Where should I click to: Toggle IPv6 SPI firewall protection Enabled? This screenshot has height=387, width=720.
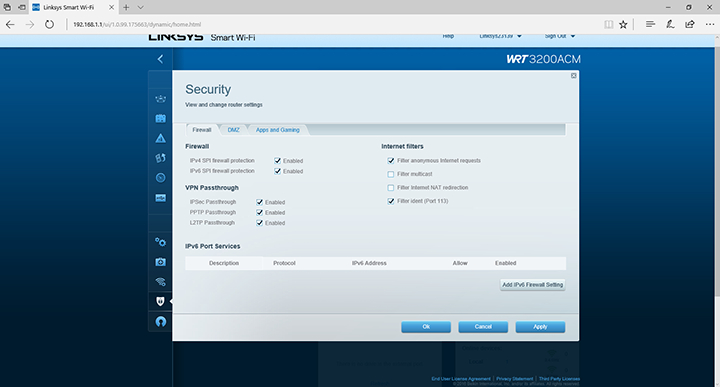(x=277, y=171)
